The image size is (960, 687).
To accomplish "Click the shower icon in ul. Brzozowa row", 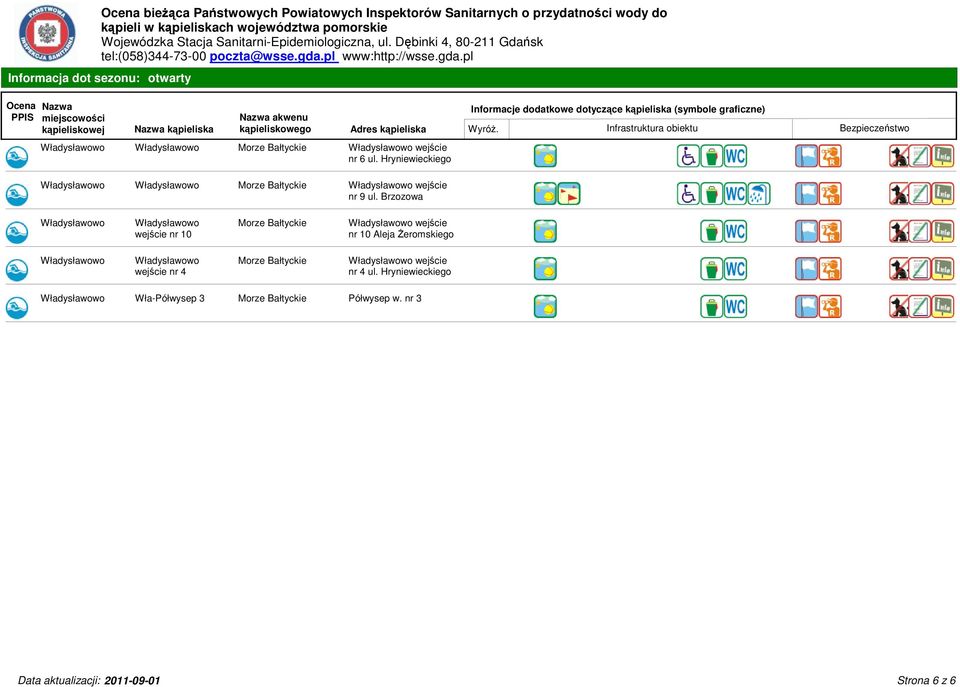I will [x=759, y=194].
